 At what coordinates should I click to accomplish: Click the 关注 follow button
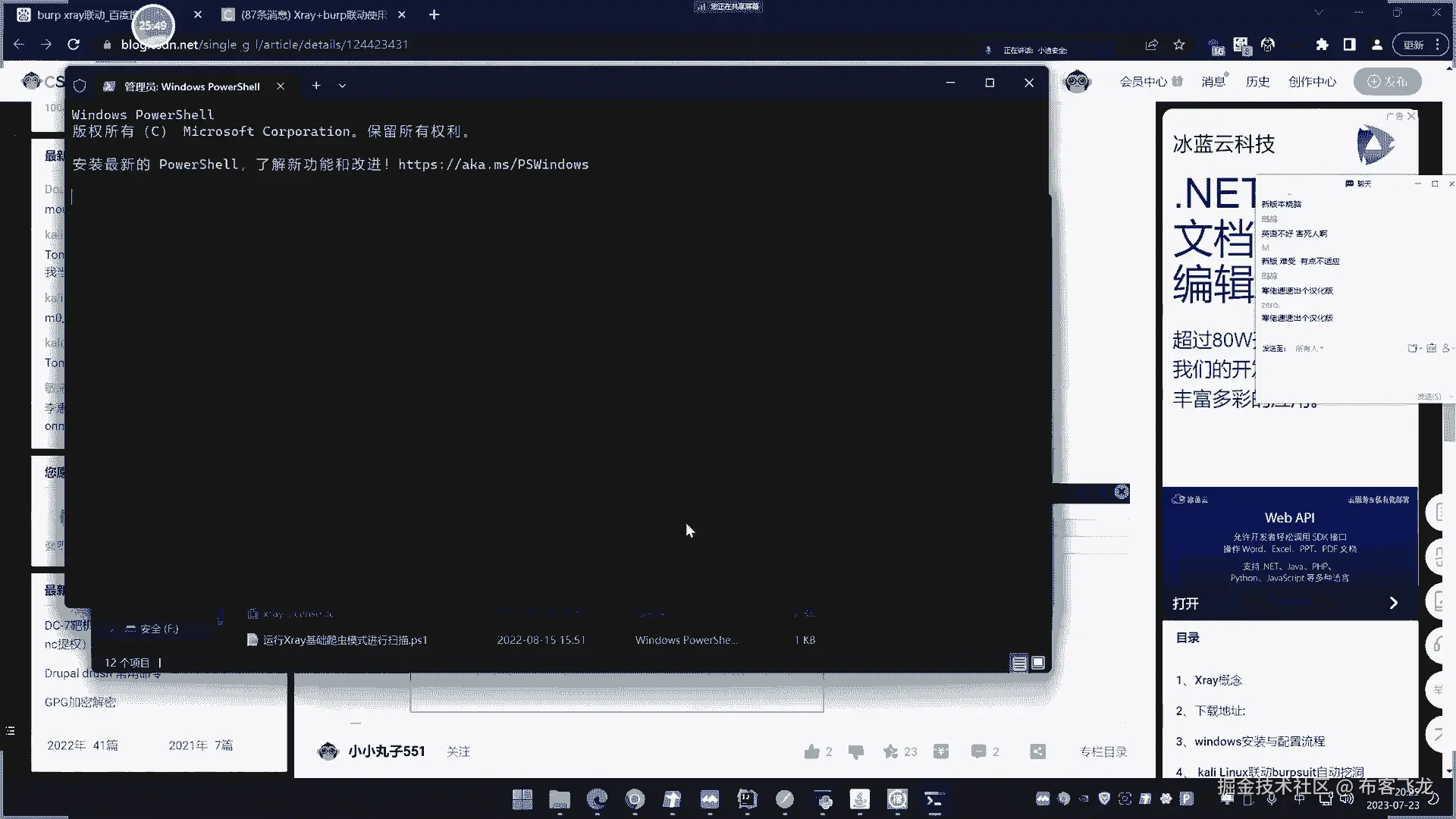click(458, 752)
